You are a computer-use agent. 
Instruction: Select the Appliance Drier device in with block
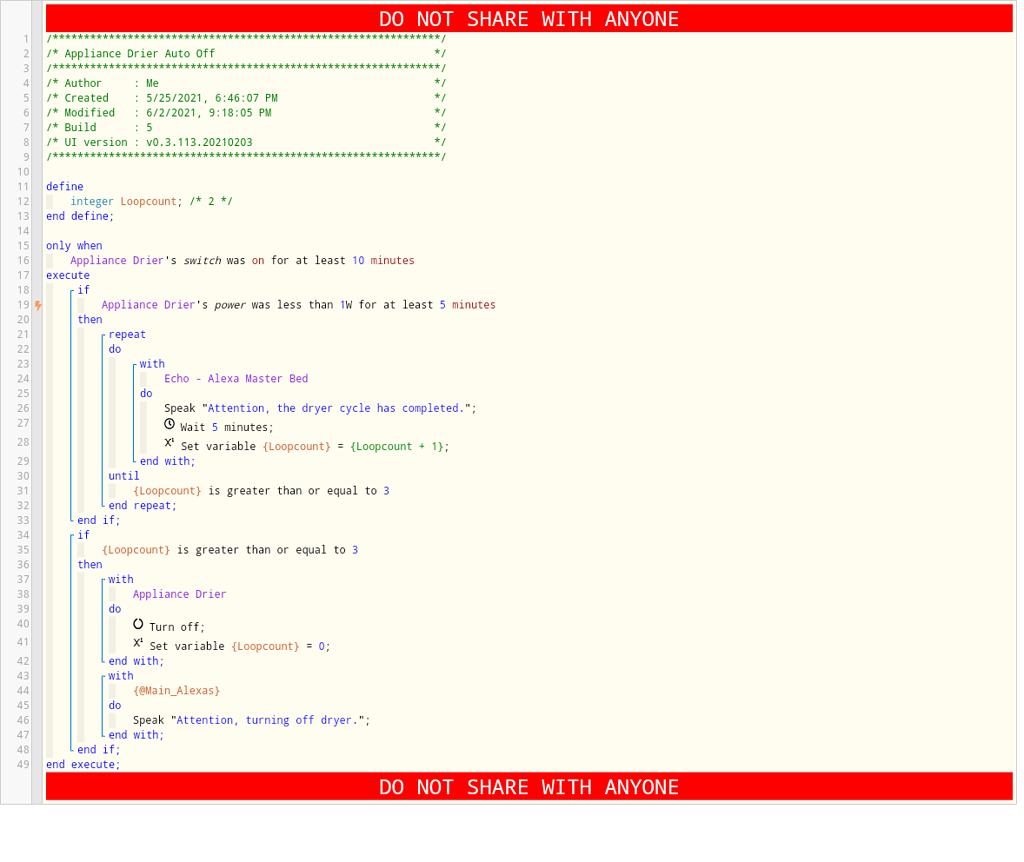(x=179, y=593)
